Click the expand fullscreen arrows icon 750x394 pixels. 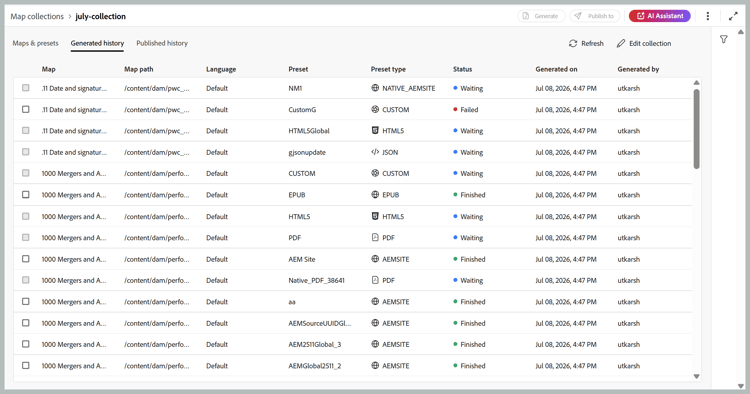click(733, 16)
